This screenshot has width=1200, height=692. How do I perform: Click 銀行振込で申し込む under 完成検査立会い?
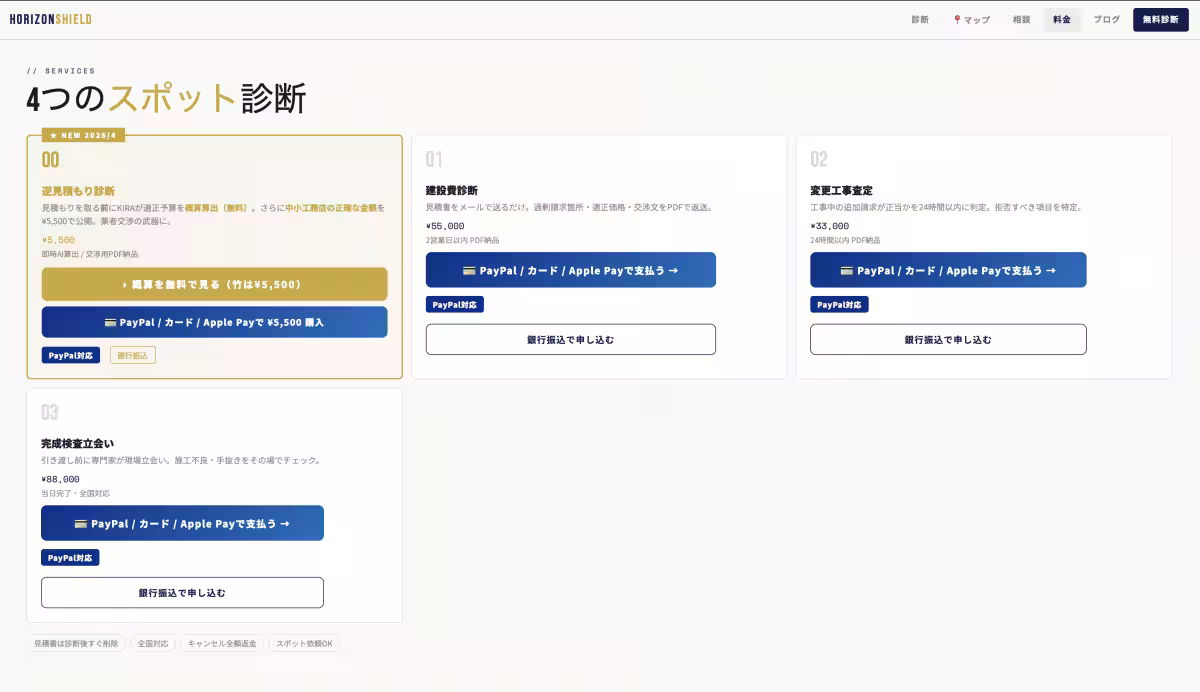point(182,592)
